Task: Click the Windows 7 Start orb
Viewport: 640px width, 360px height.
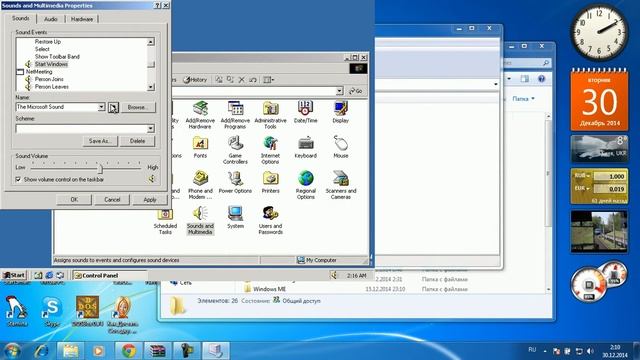Action: tap(12, 351)
